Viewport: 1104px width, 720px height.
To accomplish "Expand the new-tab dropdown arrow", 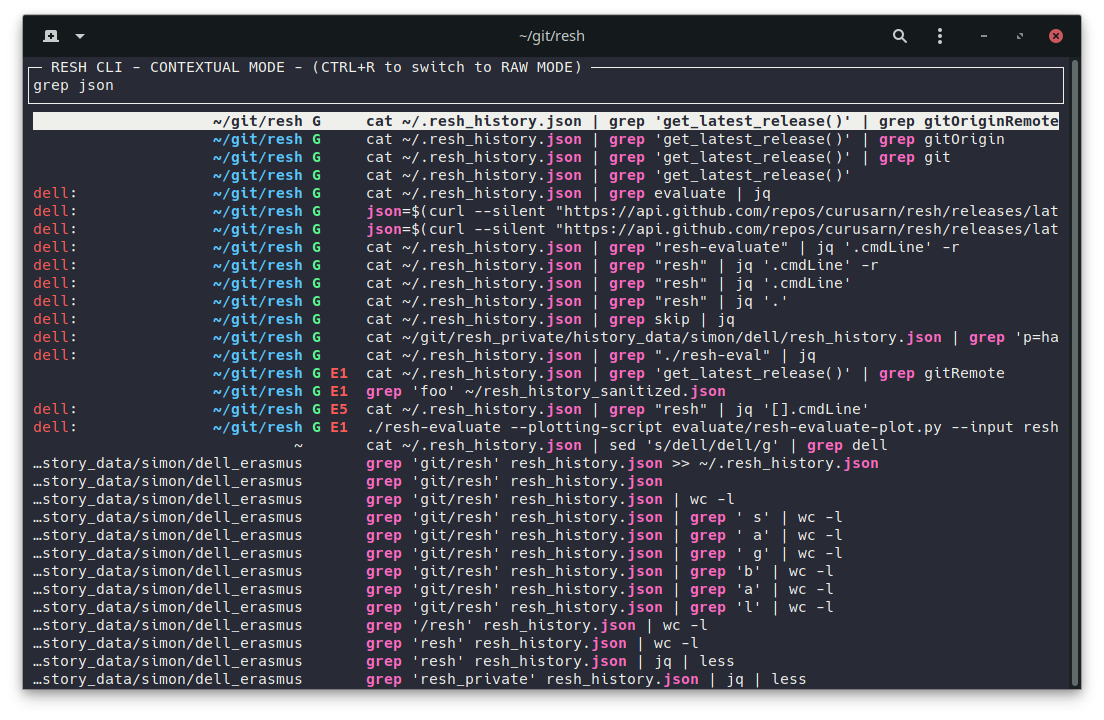I will click(80, 36).
